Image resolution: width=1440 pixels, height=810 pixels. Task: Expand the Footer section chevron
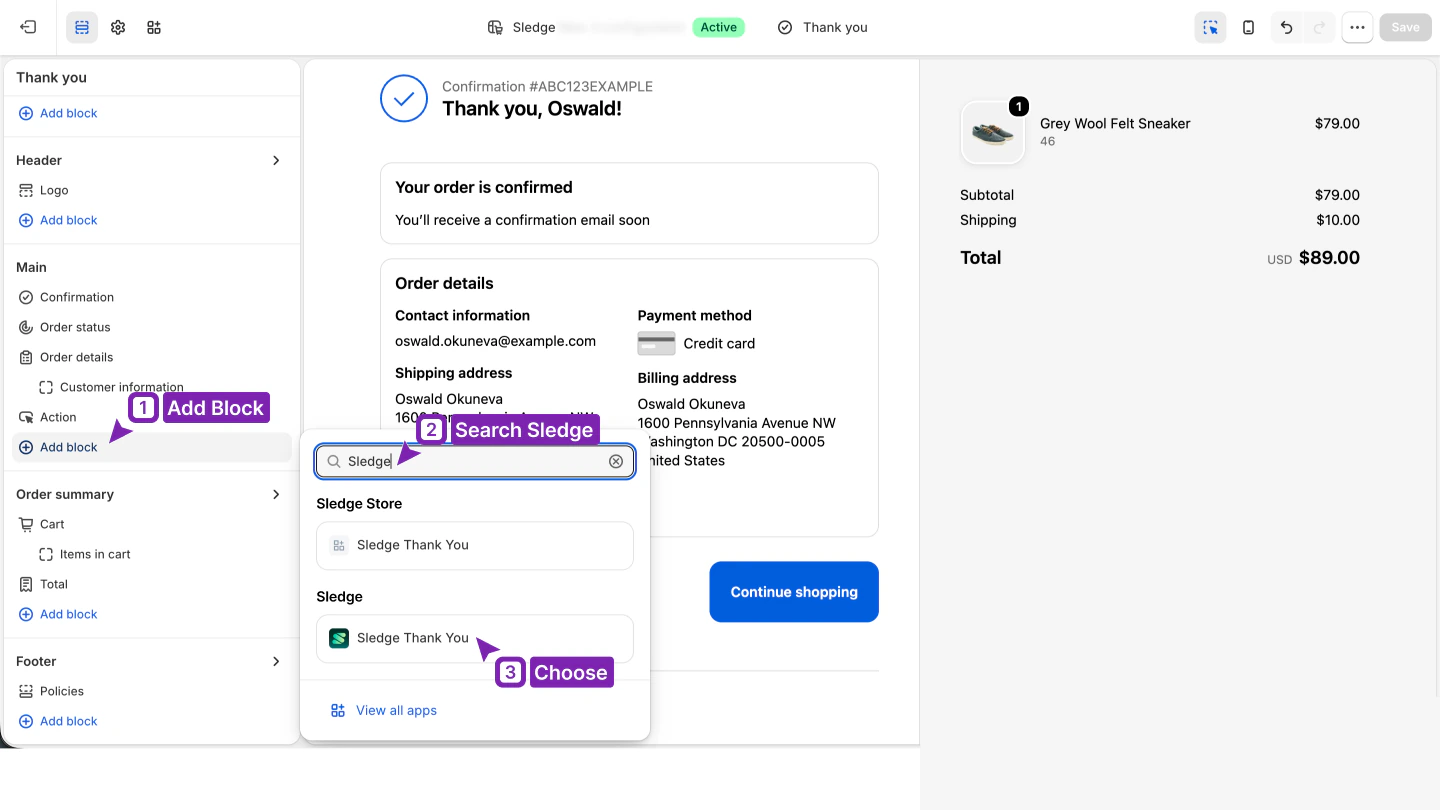coord(276,661)
